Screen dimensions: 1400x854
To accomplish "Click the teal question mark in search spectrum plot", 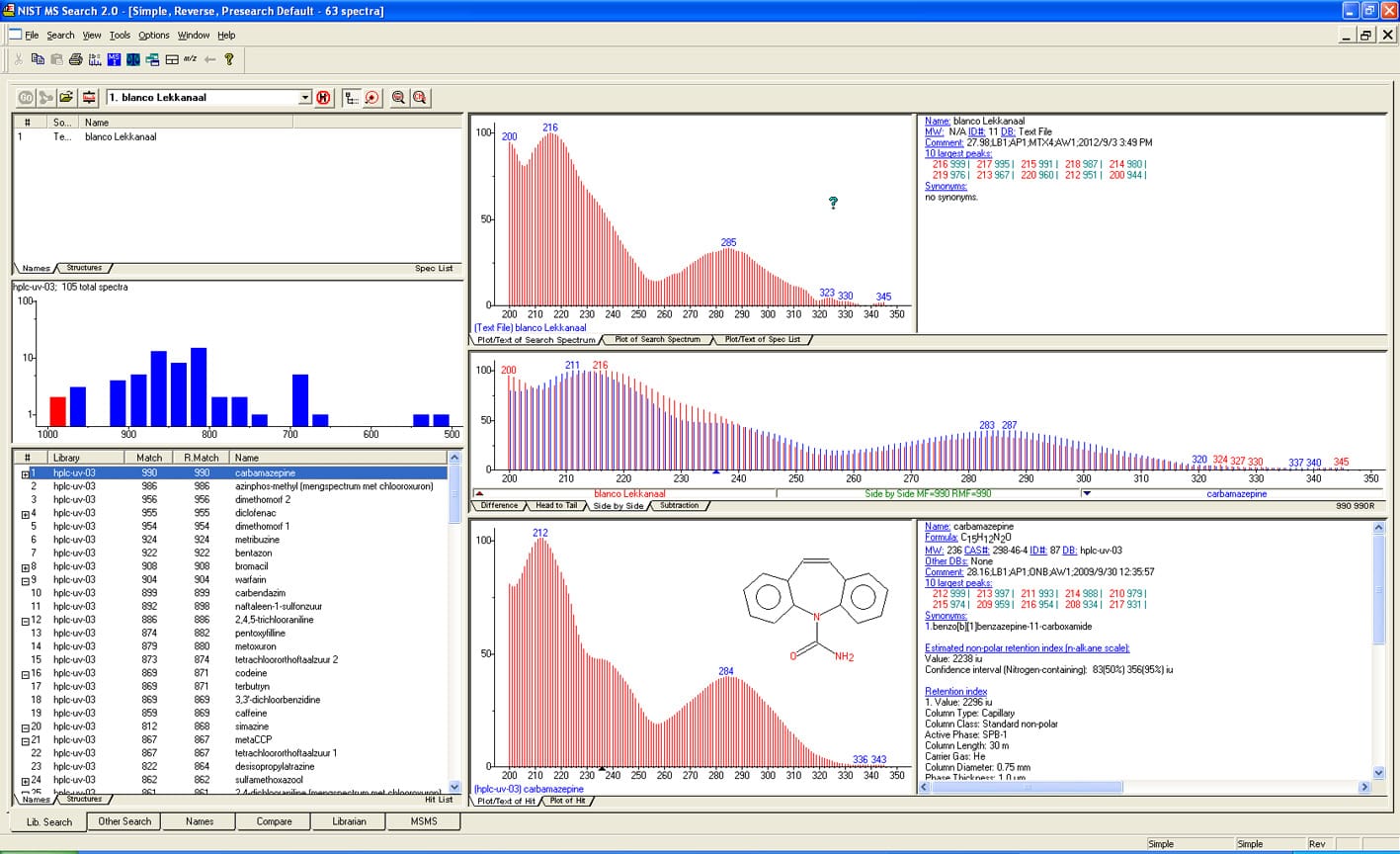I will tap(833, 203).
